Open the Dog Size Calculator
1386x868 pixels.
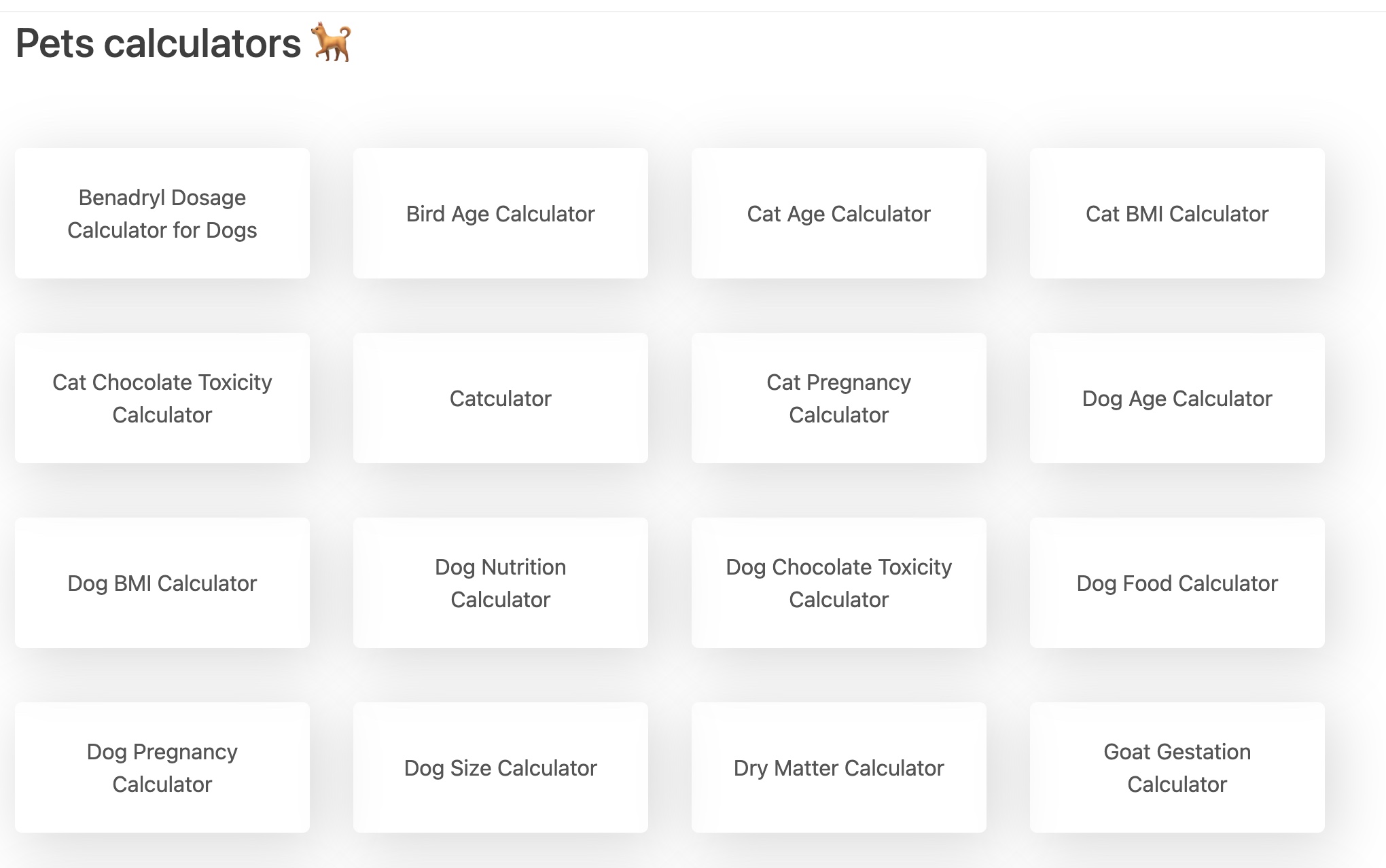click(500, 768)
